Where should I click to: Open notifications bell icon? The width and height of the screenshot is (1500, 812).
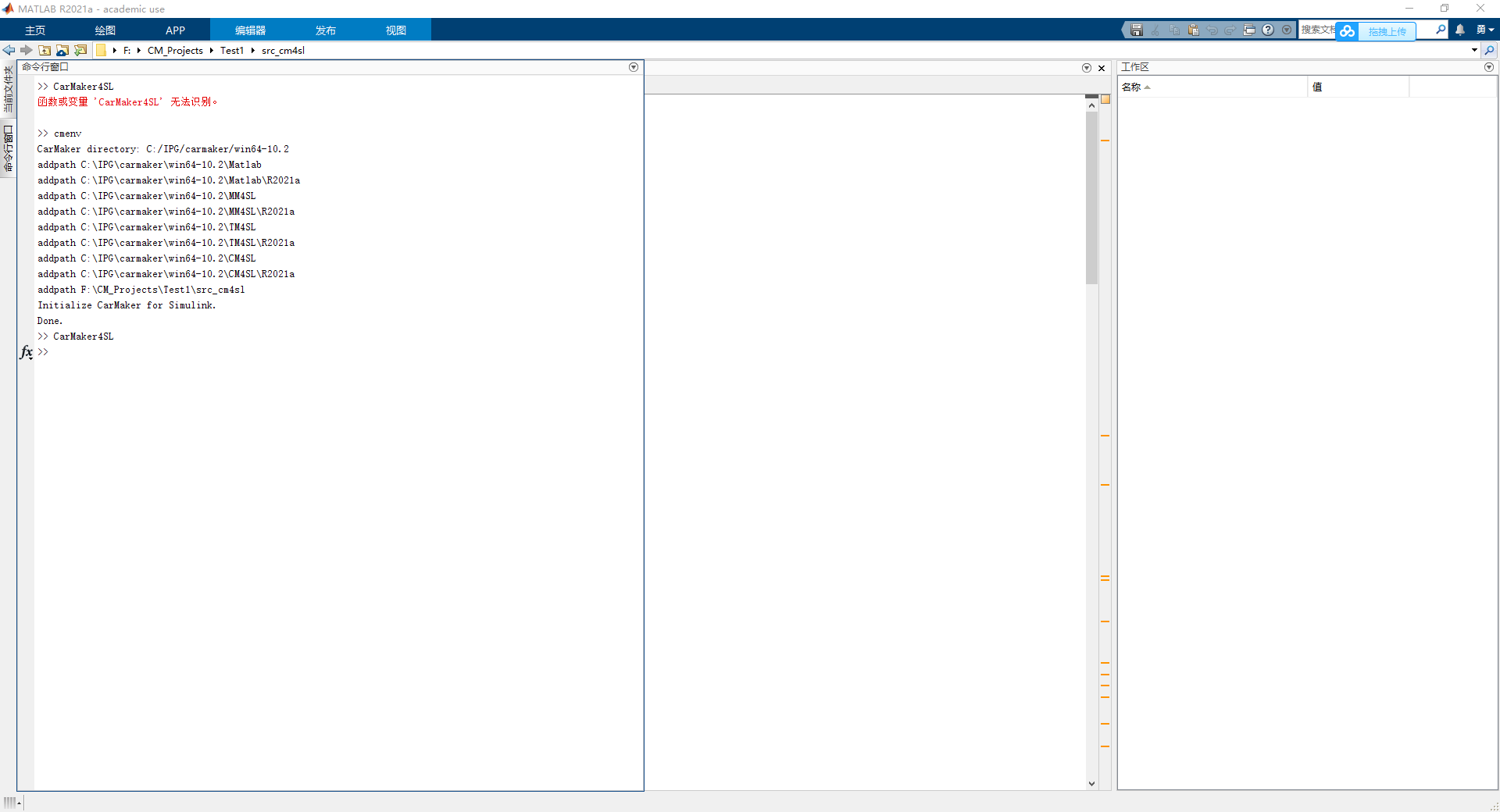pos(1460,30)
